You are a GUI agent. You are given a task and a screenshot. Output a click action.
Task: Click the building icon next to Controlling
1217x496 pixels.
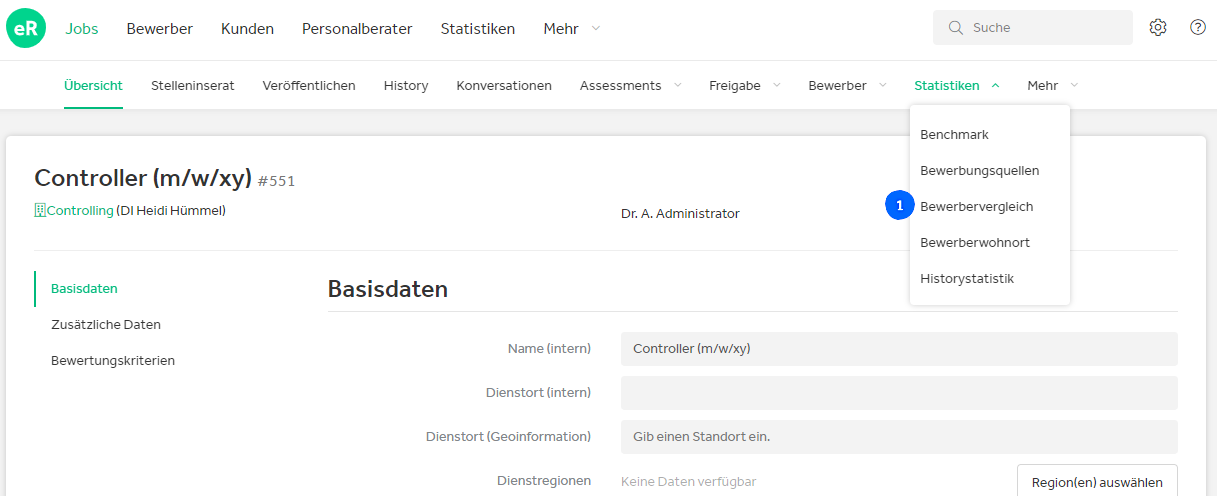click(40, 211)
